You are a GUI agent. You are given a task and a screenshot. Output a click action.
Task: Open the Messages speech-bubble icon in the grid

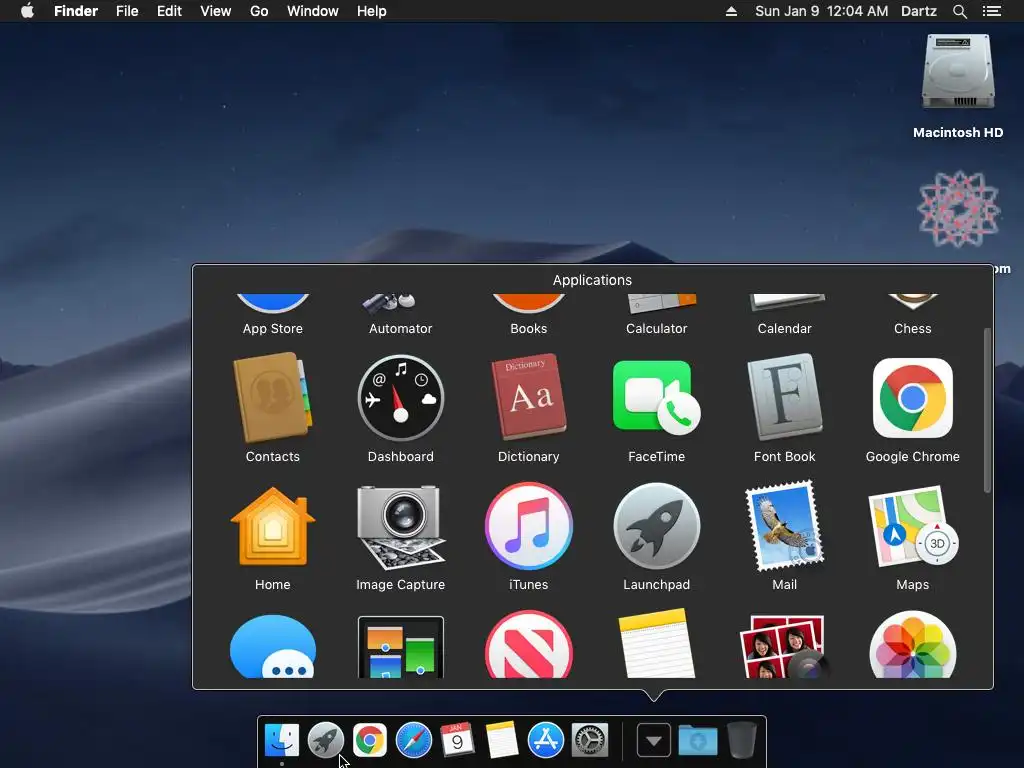coord(272,647)
